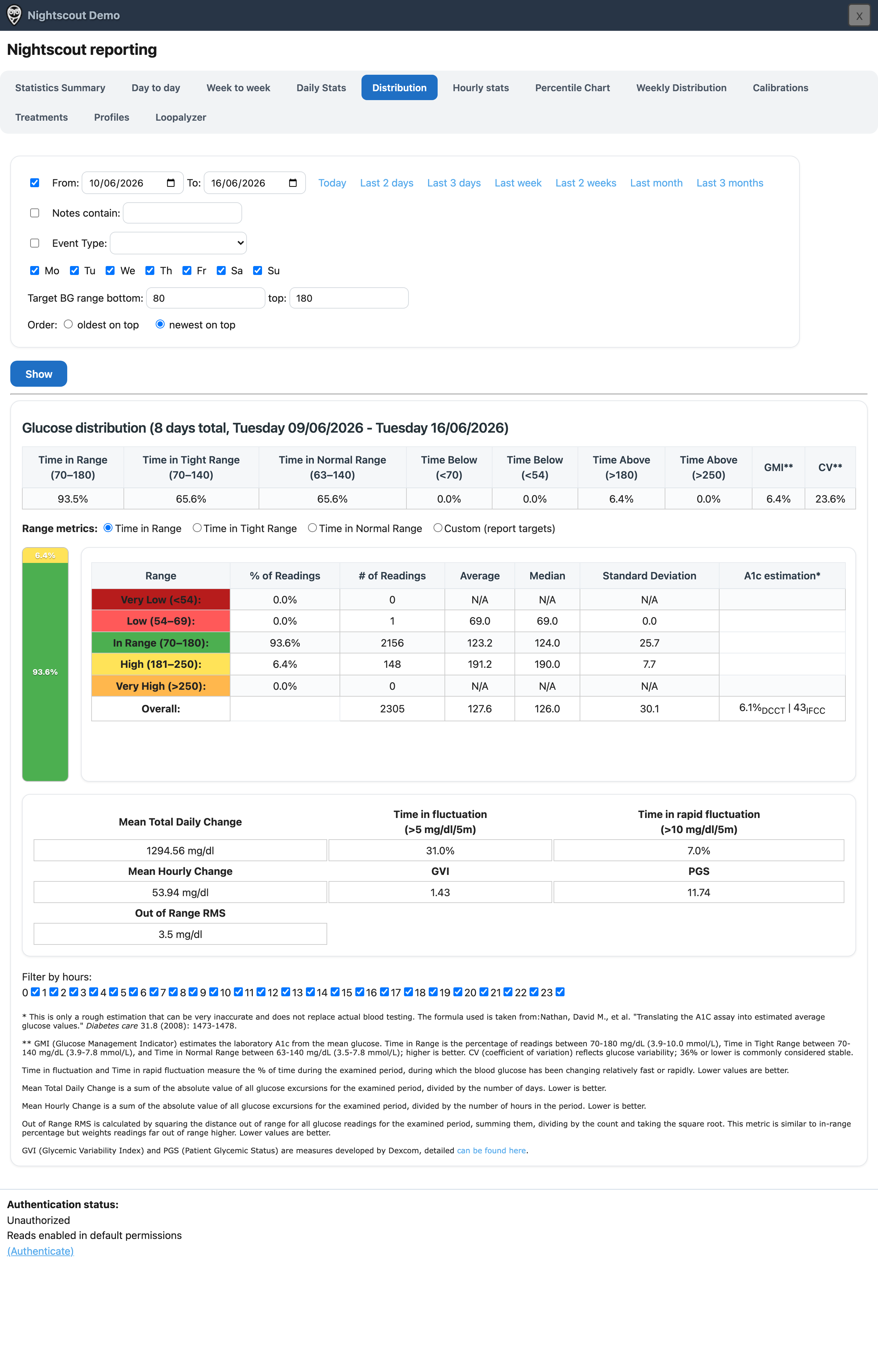Click the Last week shortcut
Viewport: 878px width, 1372px height.
click(x=518, y=183)
